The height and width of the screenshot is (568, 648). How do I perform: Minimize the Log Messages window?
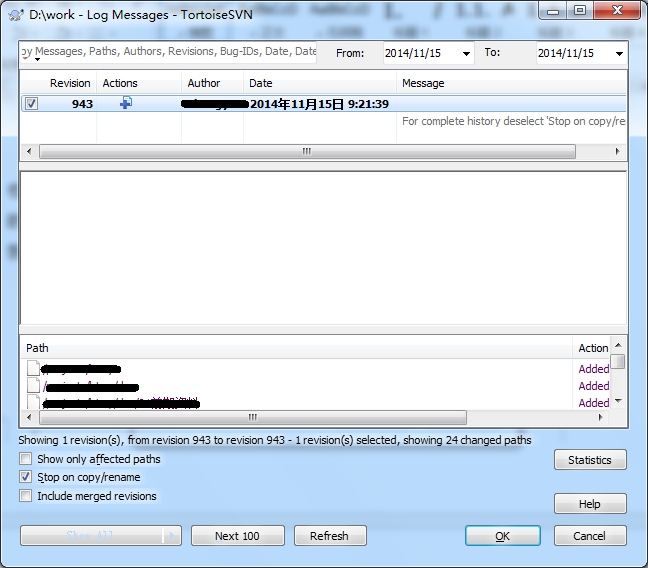point(553,11)
